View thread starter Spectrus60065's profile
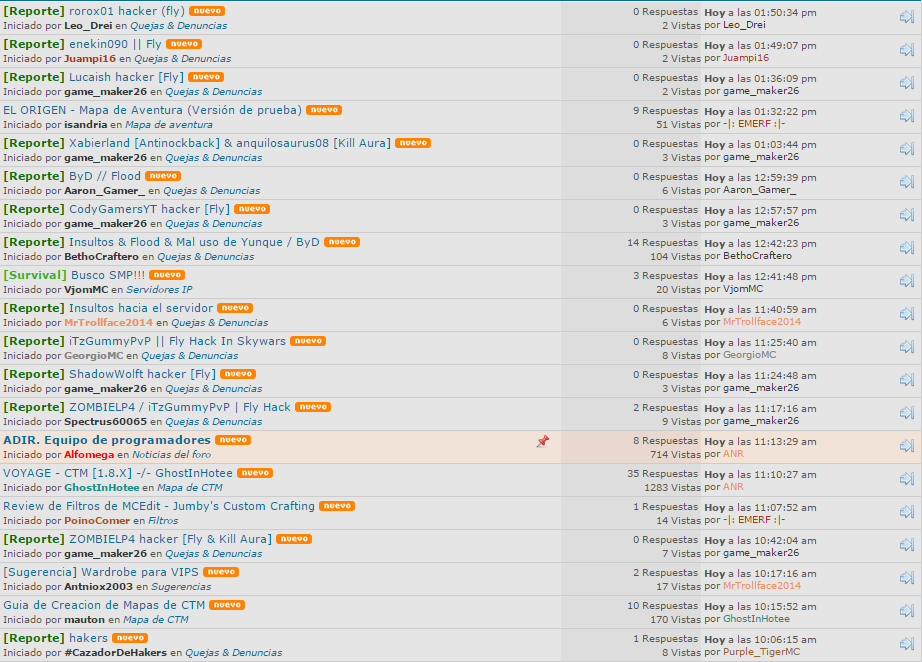 coord(105,422)
